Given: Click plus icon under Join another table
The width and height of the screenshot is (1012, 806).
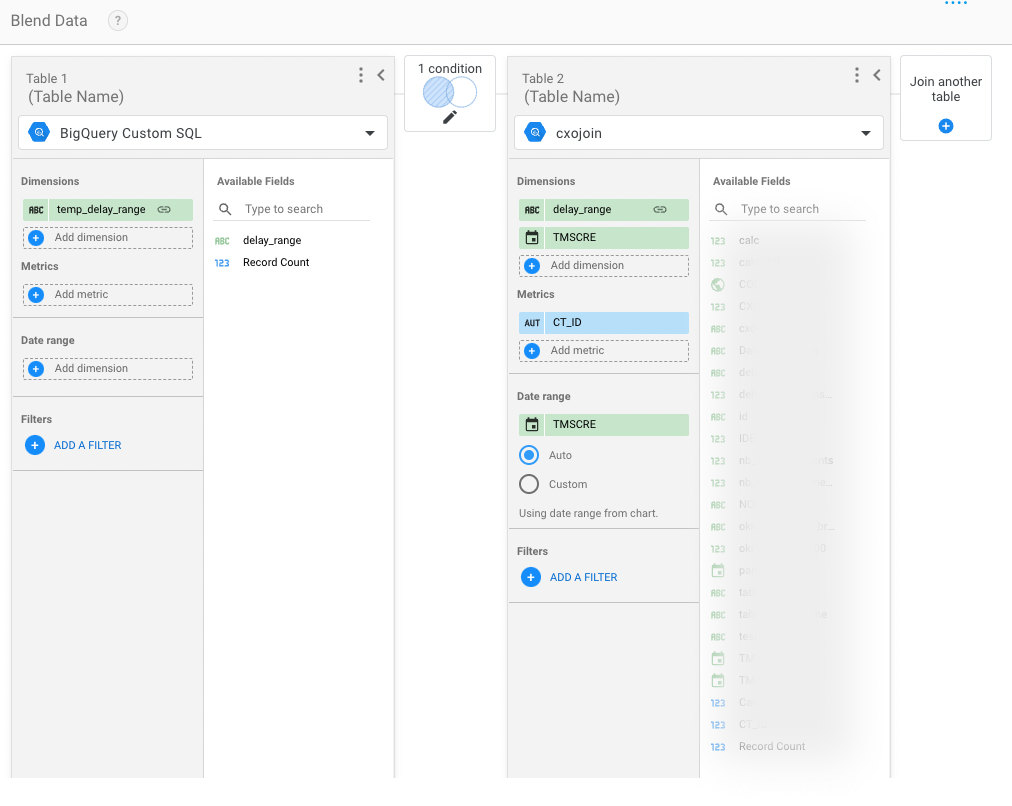Looking at the screenshot, I should pyautogui.click(x=946, y=126).
